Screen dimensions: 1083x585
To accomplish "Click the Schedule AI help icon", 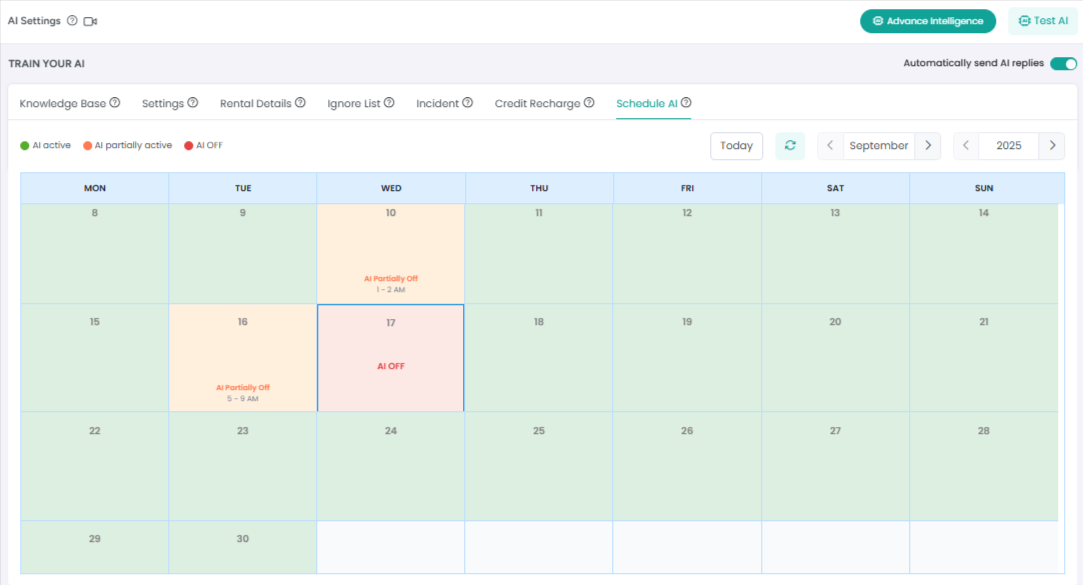I will 686,102.
